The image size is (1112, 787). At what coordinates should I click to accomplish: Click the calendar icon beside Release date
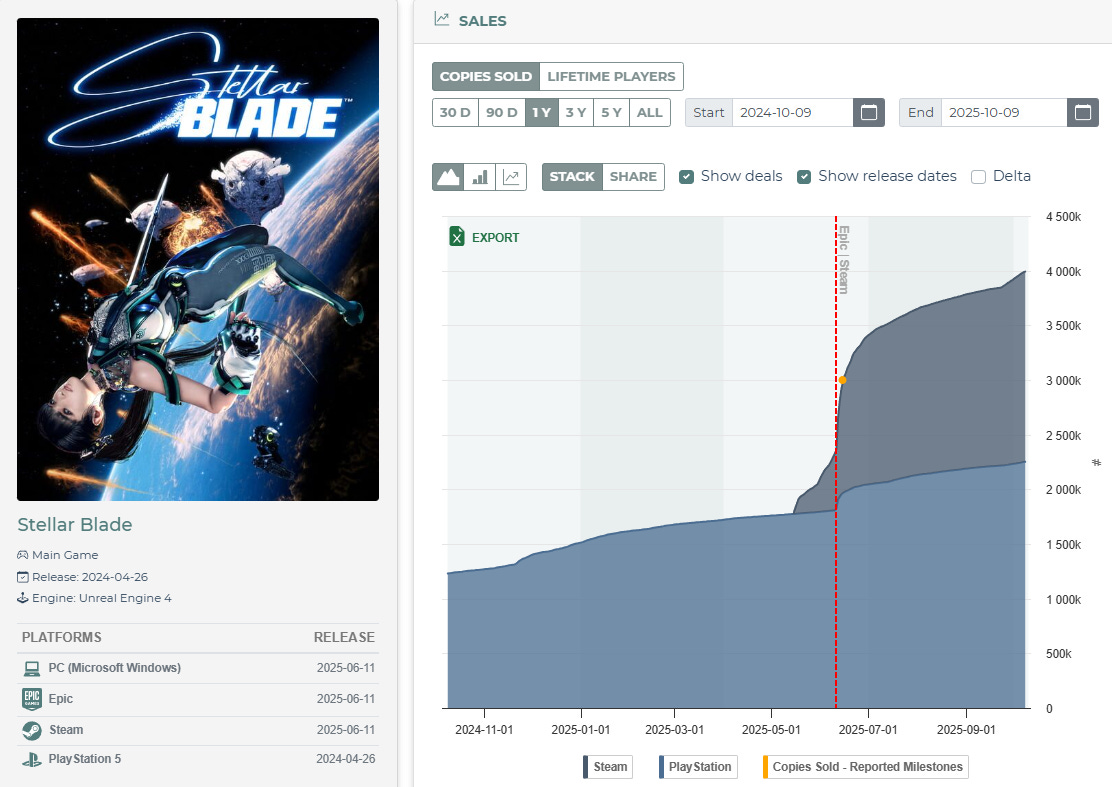[23, 577]
